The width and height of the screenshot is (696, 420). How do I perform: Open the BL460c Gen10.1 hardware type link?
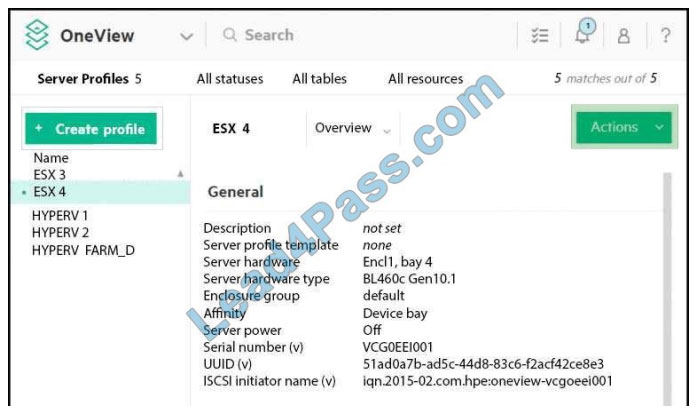click(409, 279)
